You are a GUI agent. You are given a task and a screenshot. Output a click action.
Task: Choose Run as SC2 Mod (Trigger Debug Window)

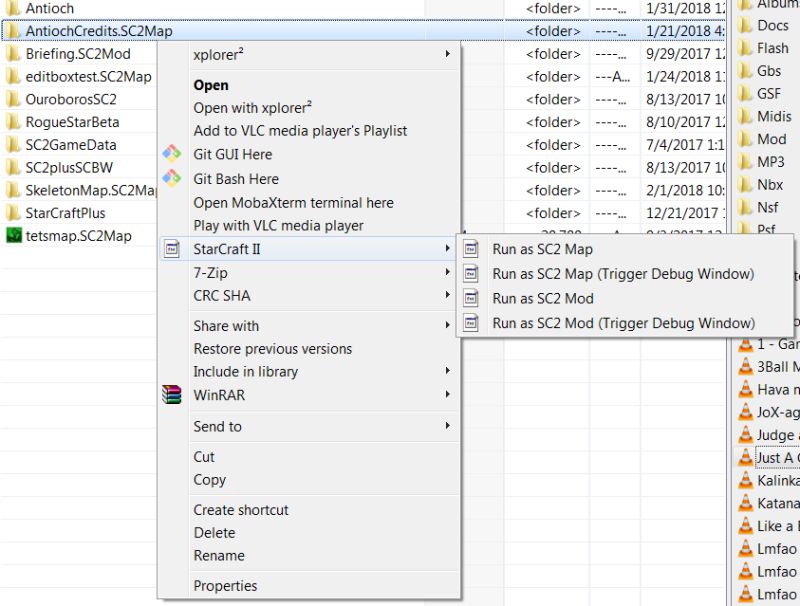[623, 323]
